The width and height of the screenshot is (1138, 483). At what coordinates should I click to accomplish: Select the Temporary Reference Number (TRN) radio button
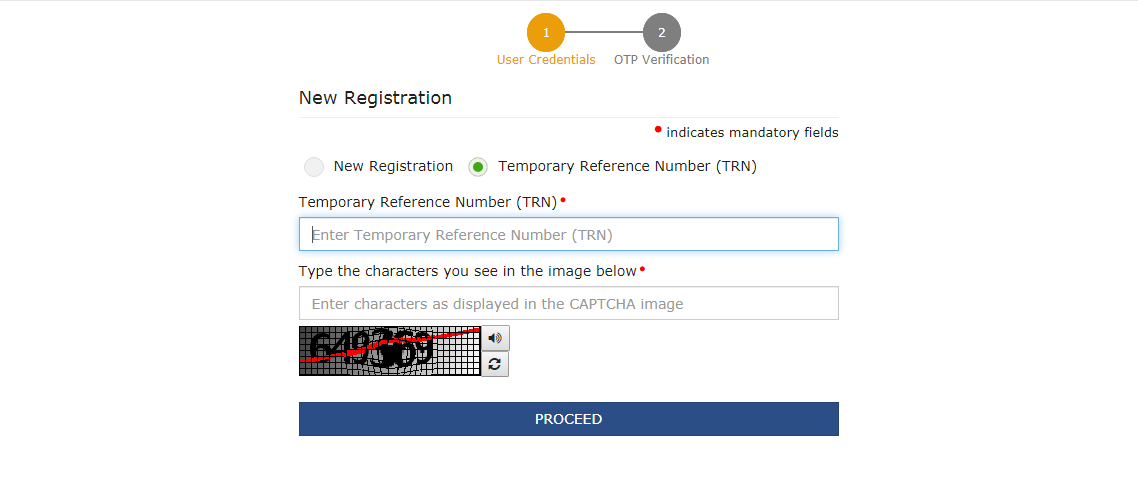point(478,167)
